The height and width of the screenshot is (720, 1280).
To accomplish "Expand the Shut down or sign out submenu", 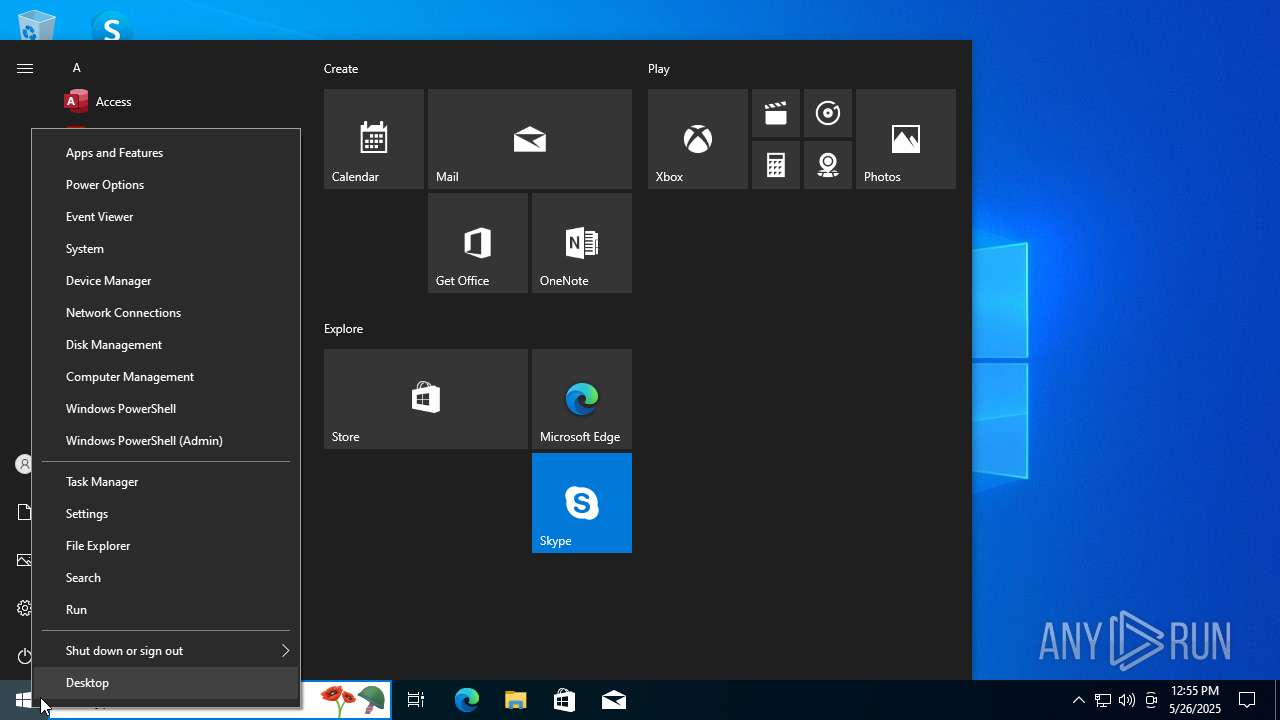I will (166, 651).
